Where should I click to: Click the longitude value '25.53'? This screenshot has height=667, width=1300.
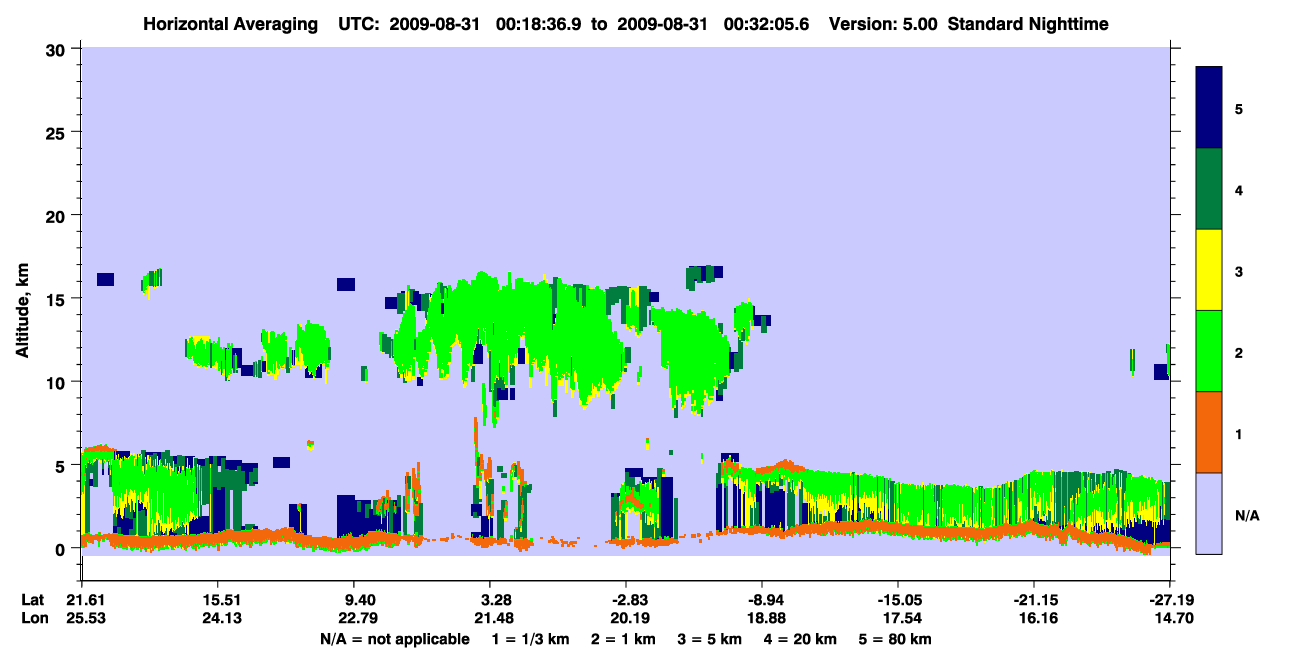pos(81,618)
